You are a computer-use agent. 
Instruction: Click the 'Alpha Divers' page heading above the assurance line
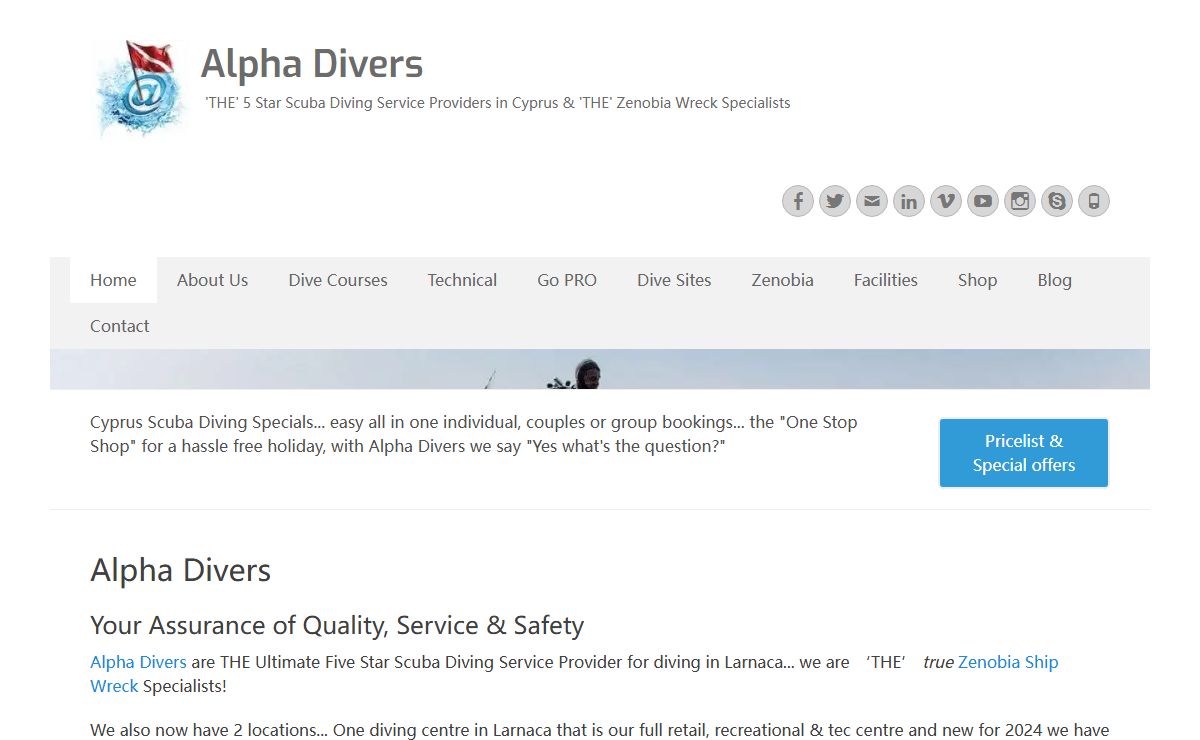coord(181,570)
